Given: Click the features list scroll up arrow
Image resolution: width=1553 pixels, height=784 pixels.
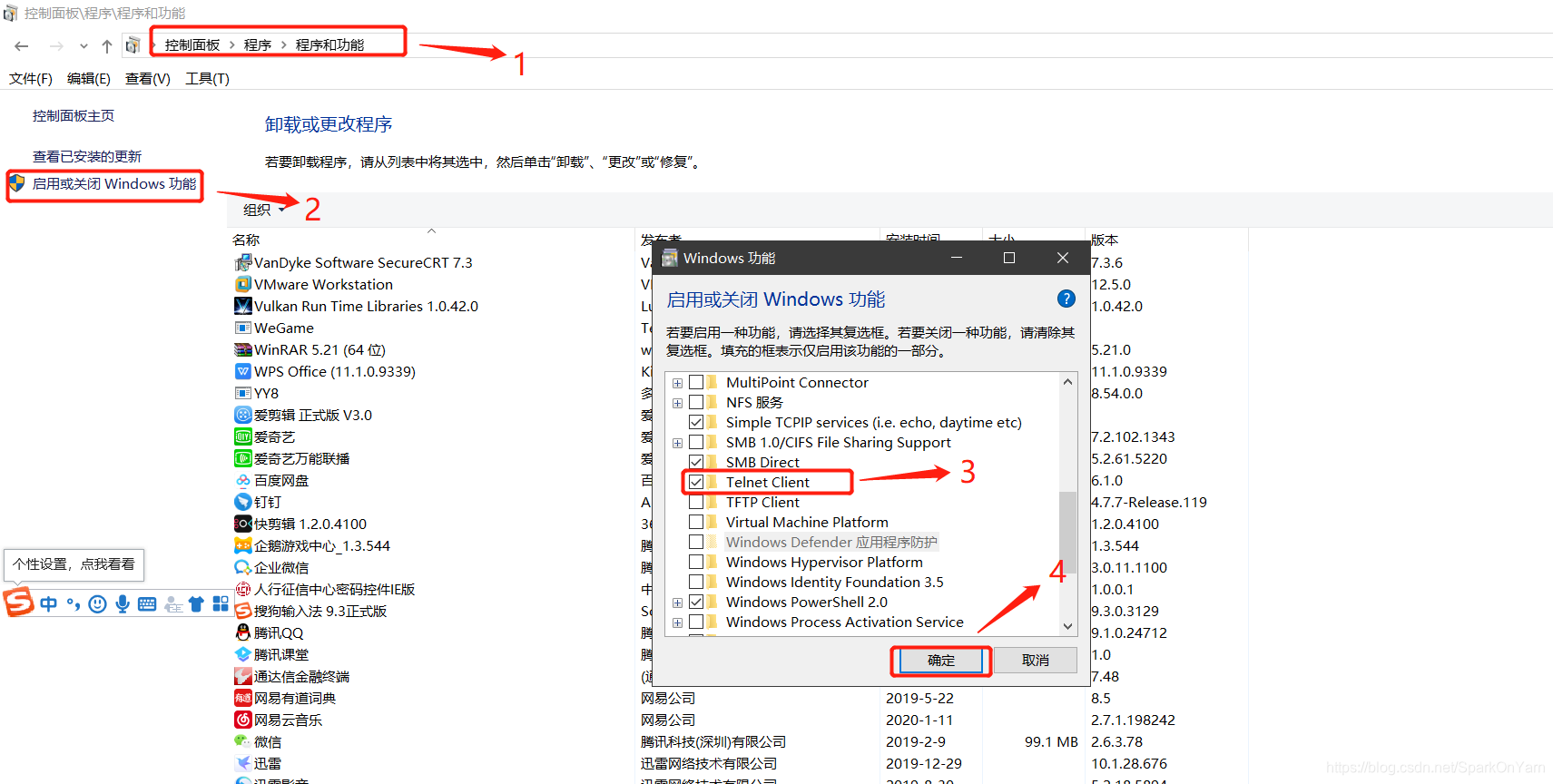Looking at the screenshot, I should [1067, 382].
